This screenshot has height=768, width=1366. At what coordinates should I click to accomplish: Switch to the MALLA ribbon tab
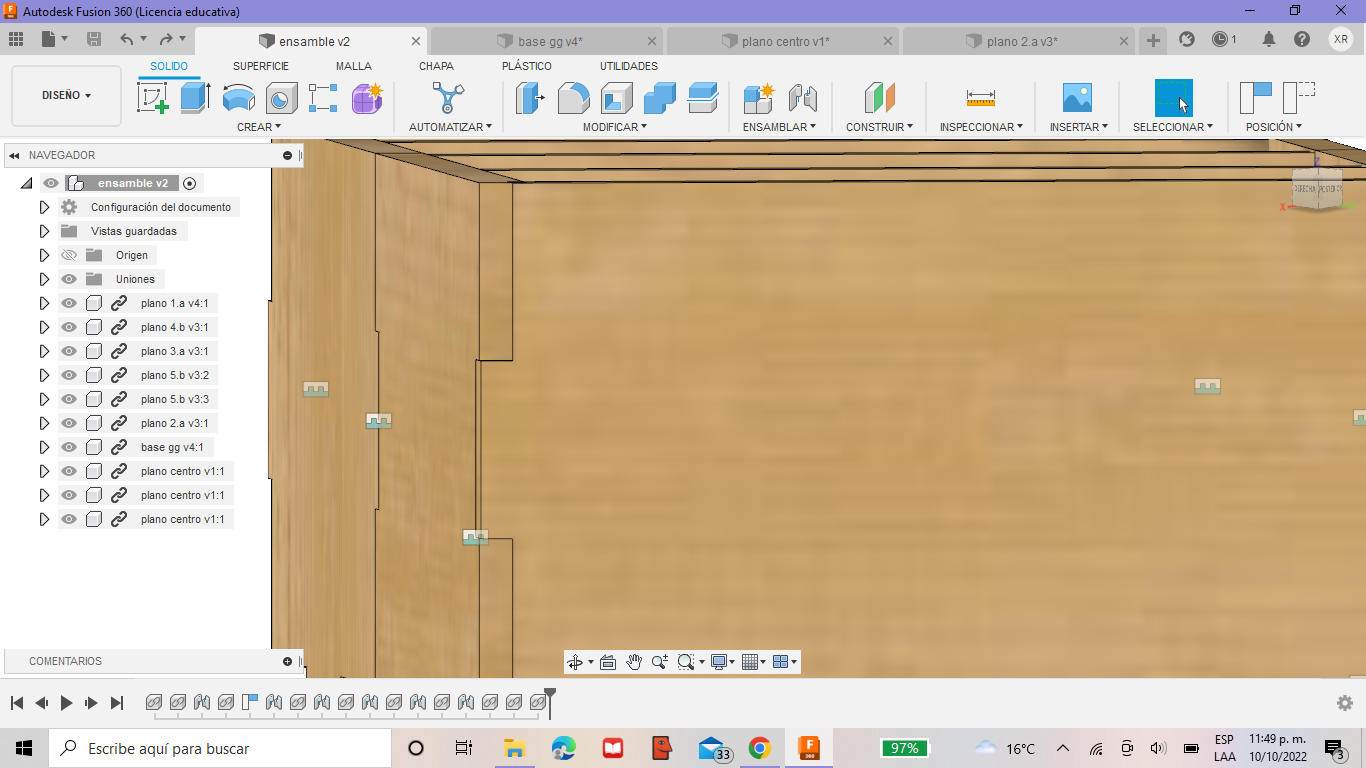(x=354, y=66)
